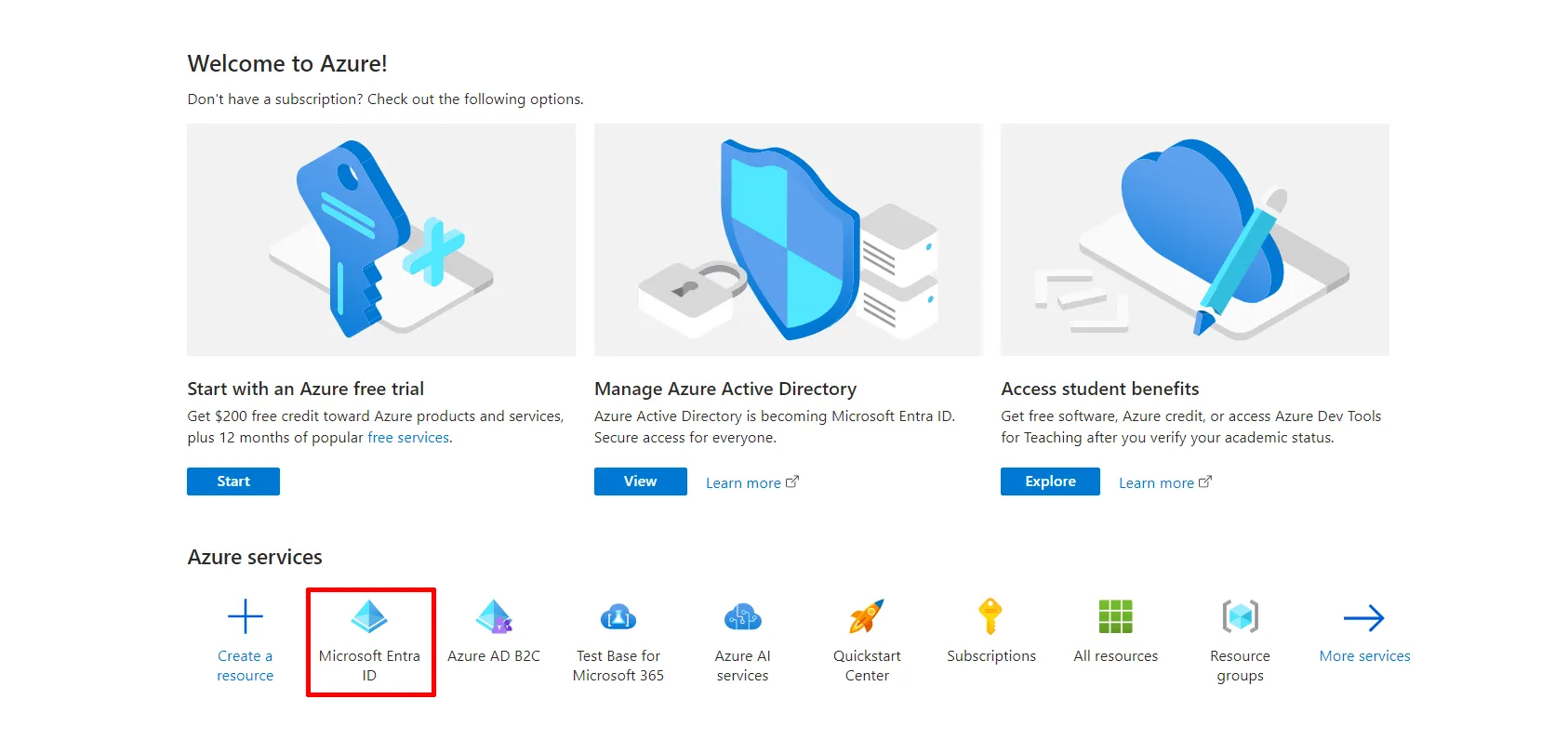Click the Subscriptions label
Viewport: 1568px width, 739px height.
click(991, 656)
